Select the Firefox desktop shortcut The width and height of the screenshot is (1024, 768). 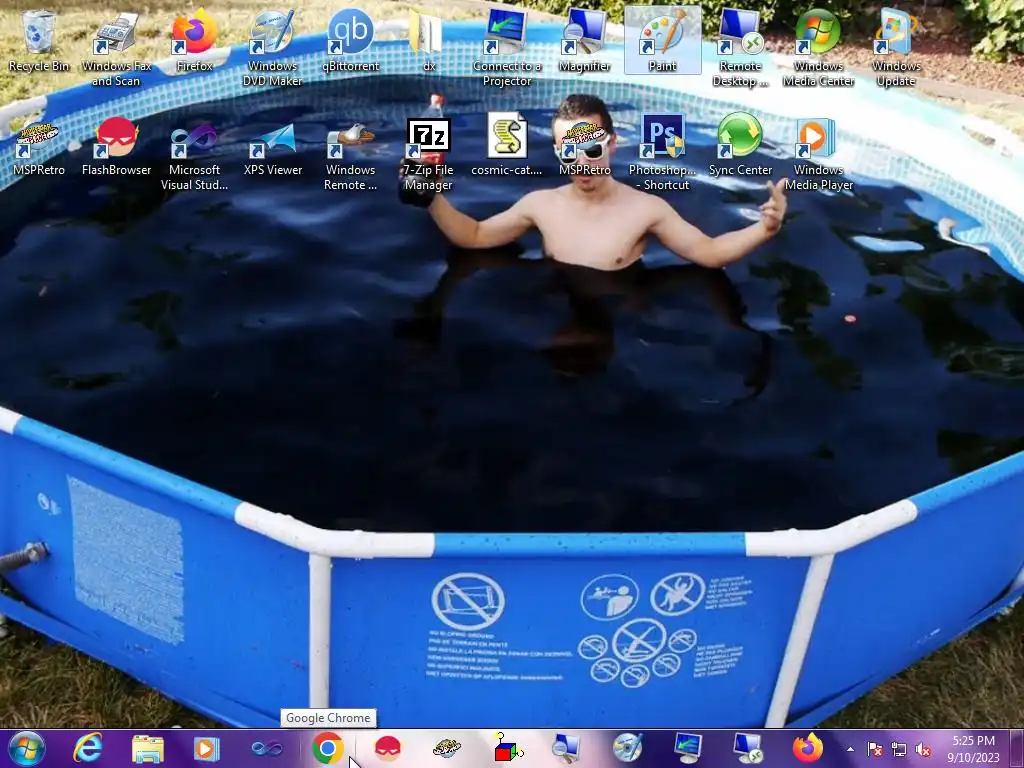click(x=194, y=40)
